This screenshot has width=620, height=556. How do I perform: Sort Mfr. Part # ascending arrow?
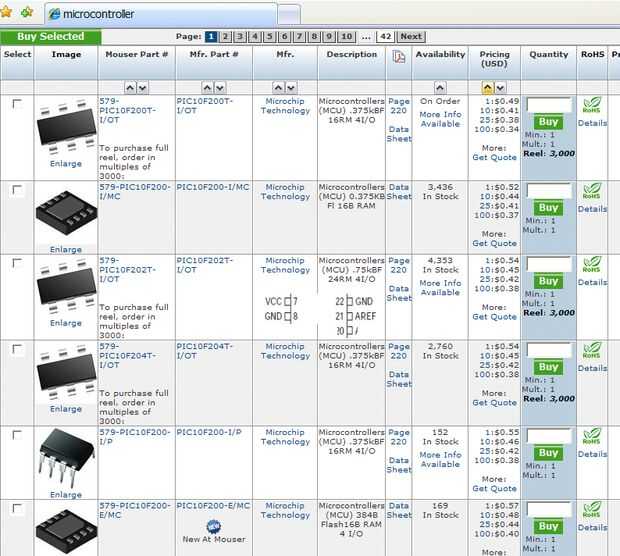[x=207, y=88]
